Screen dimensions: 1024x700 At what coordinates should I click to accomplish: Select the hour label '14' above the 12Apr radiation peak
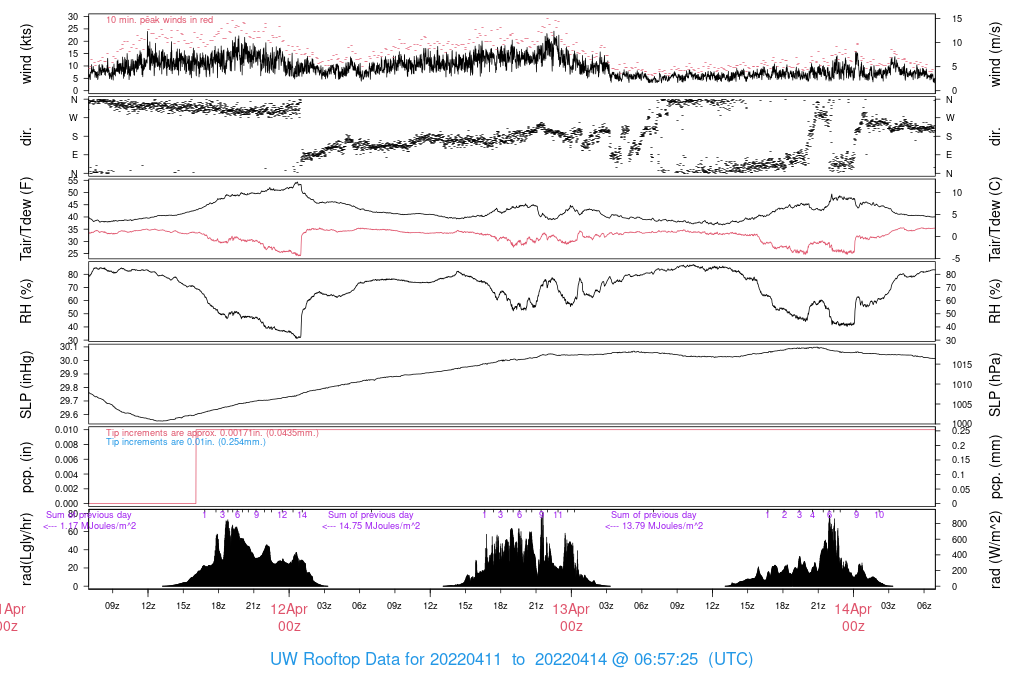pyautogui.click(x=302, y=515)
